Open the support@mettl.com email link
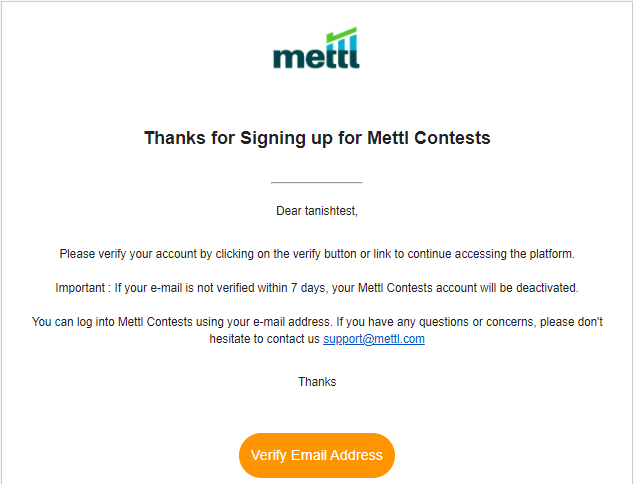This screenshot has height=484, width=633. coord(374,339)
